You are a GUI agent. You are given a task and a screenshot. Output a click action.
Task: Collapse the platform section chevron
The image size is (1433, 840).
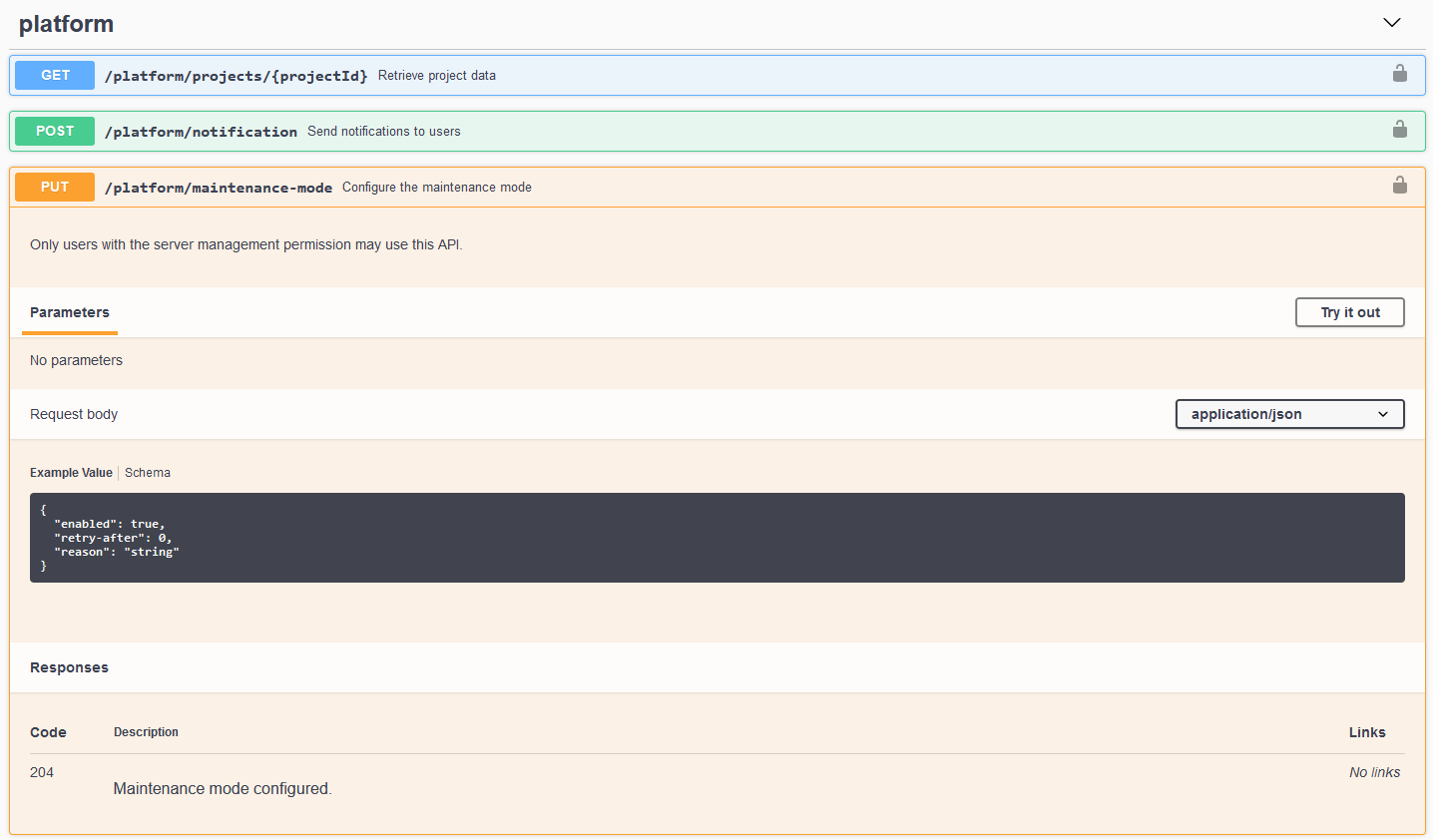pyautogui.click(x=1391, y=23)
